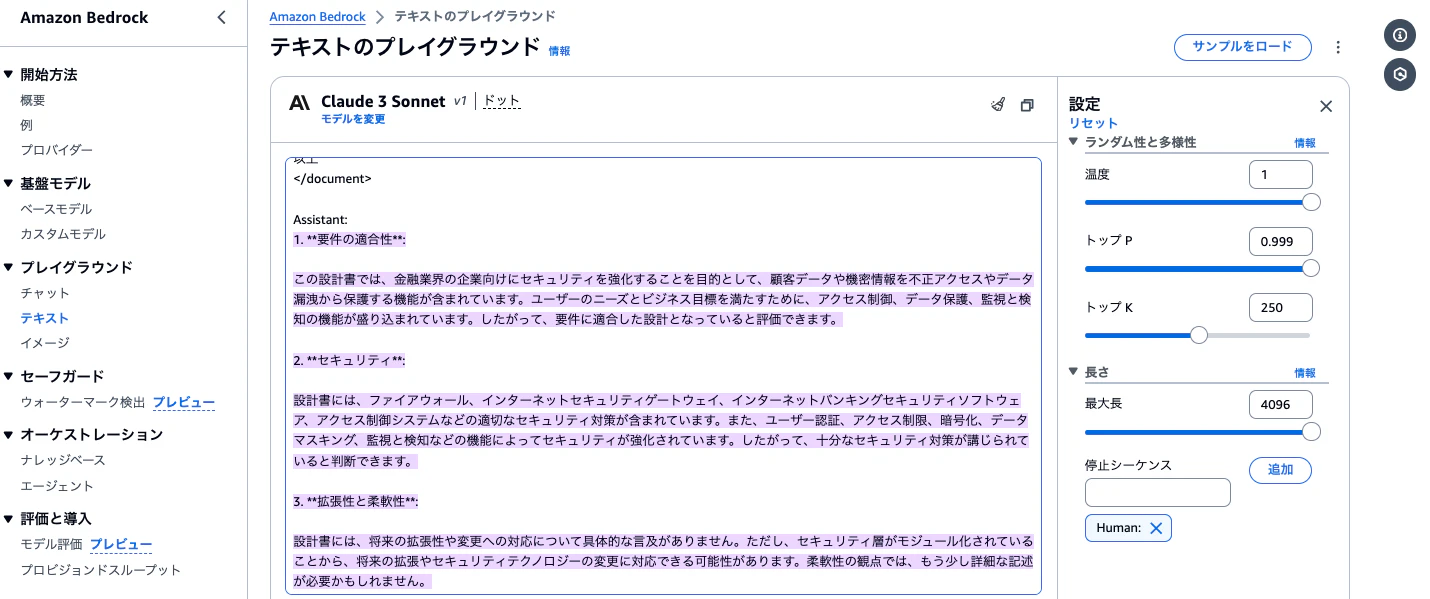Open エージェント in sidebar

[57, 486]
